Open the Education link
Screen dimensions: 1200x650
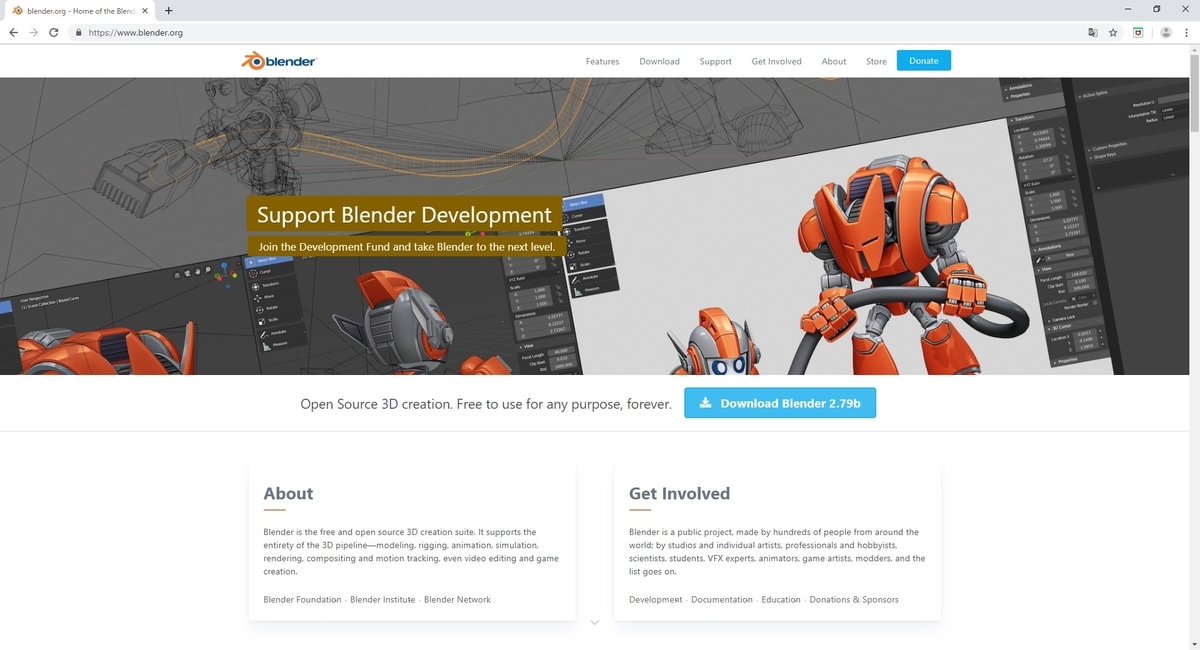point(781,599)
